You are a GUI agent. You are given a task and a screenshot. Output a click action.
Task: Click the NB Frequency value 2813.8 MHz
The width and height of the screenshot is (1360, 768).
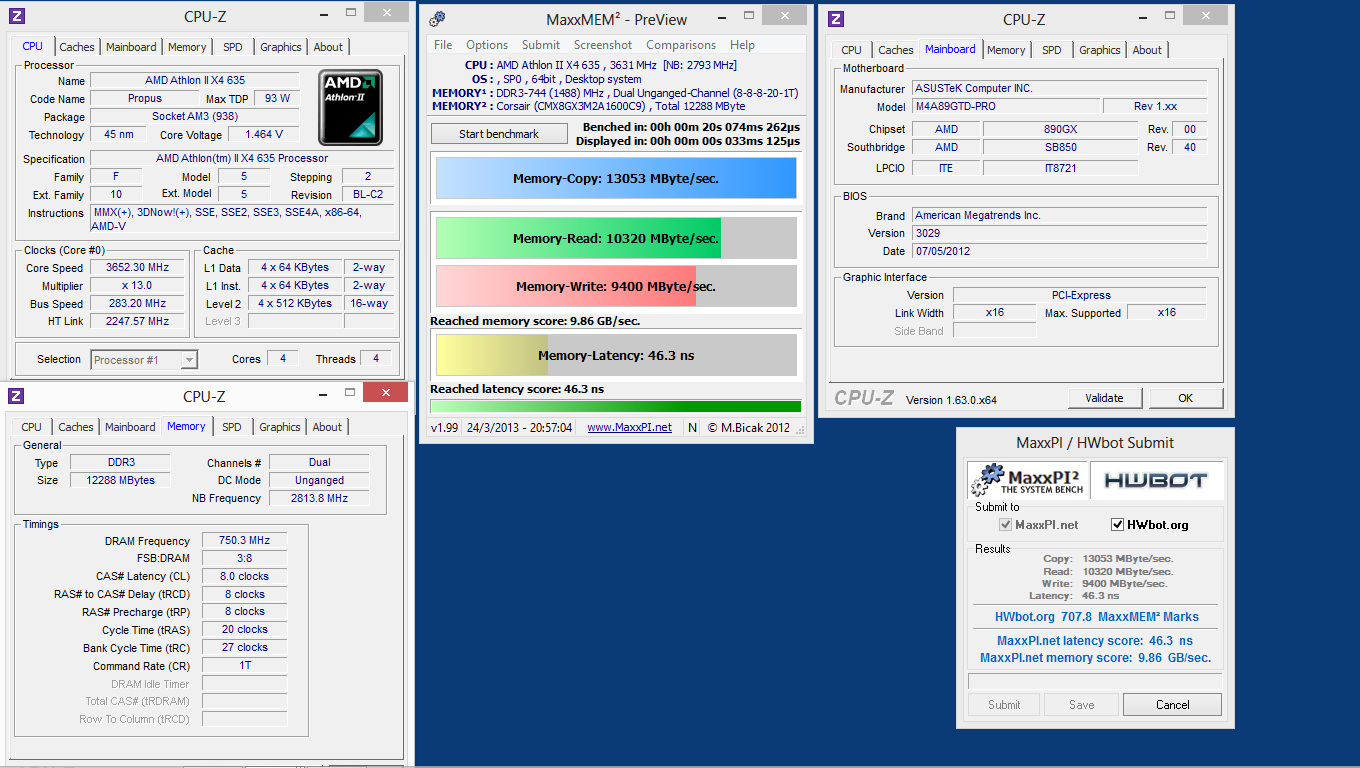pos(319,498)
